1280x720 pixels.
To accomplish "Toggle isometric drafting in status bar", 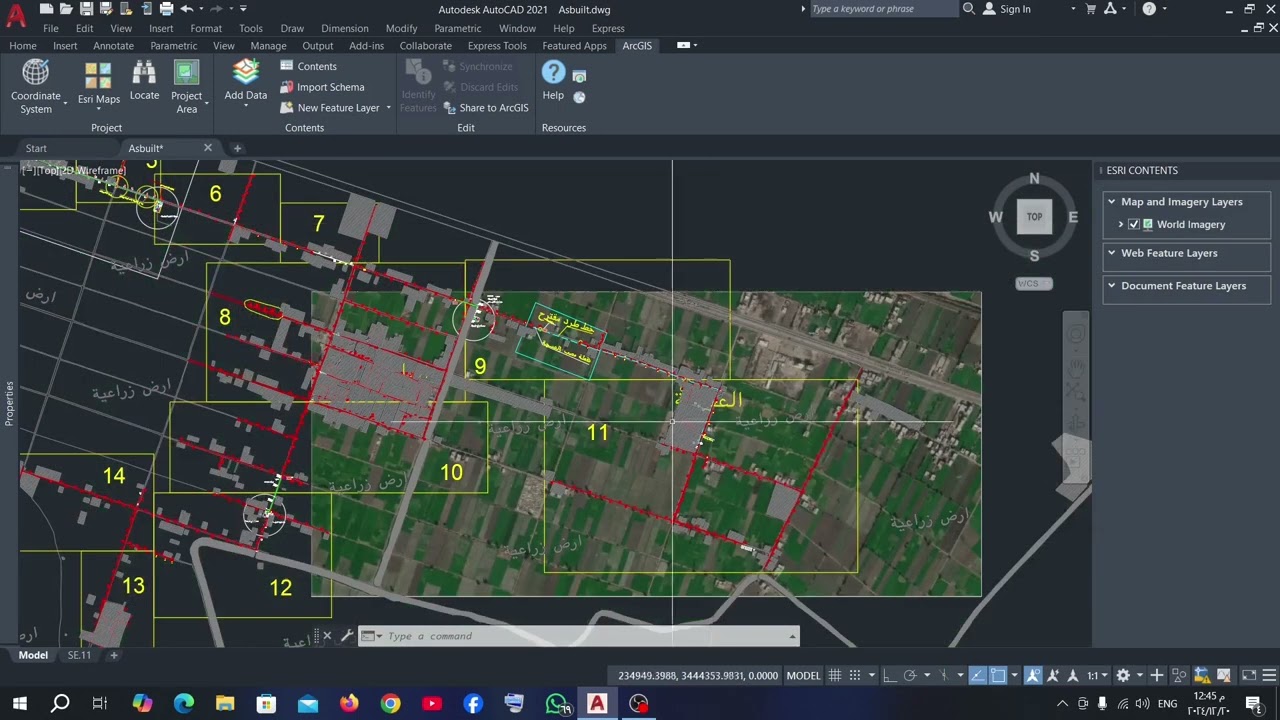I will (x=945, y=675).
